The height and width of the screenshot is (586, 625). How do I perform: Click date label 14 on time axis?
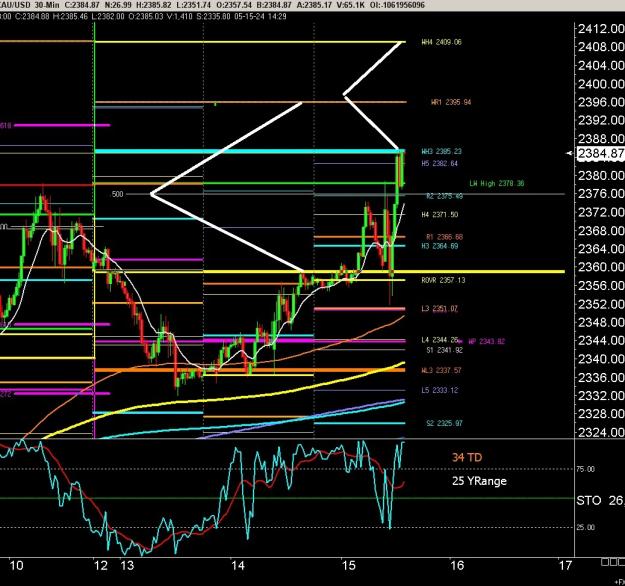(238, 565)
